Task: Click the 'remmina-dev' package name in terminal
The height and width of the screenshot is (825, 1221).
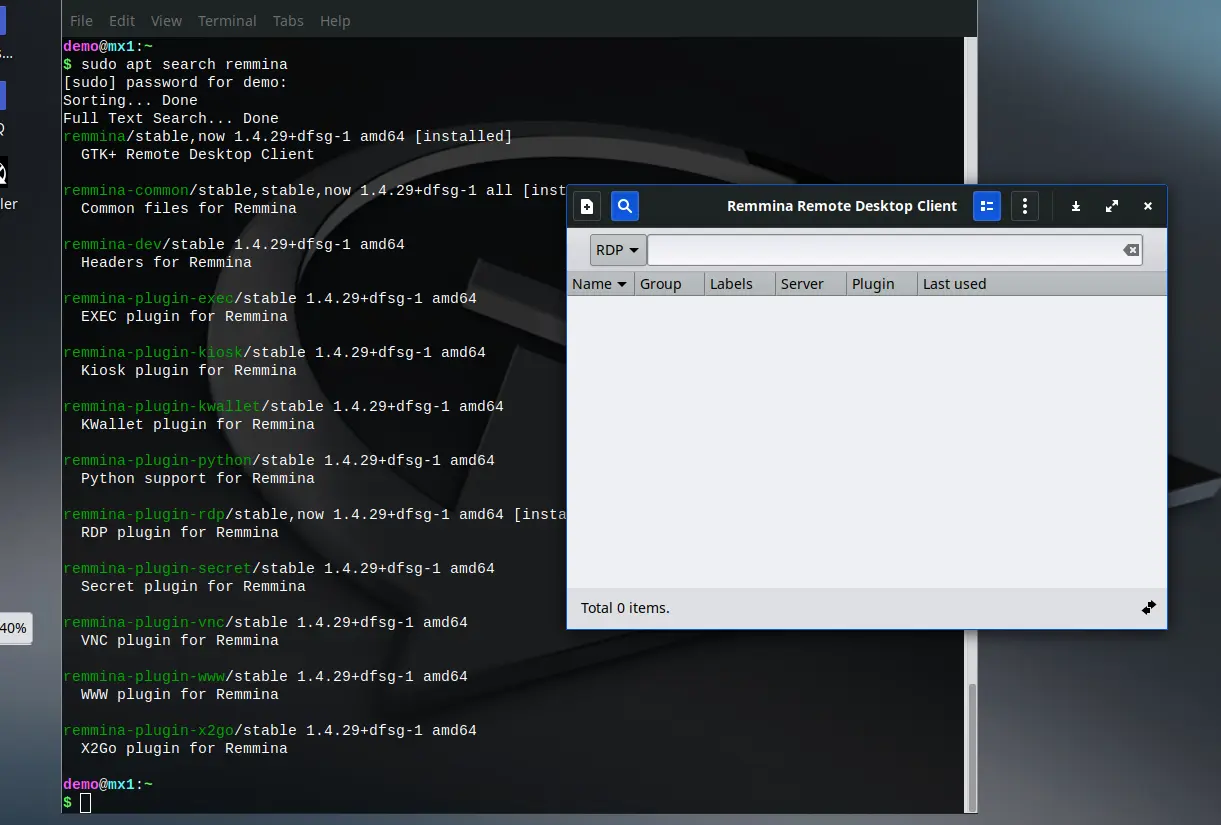Action: tap(112, 244)
